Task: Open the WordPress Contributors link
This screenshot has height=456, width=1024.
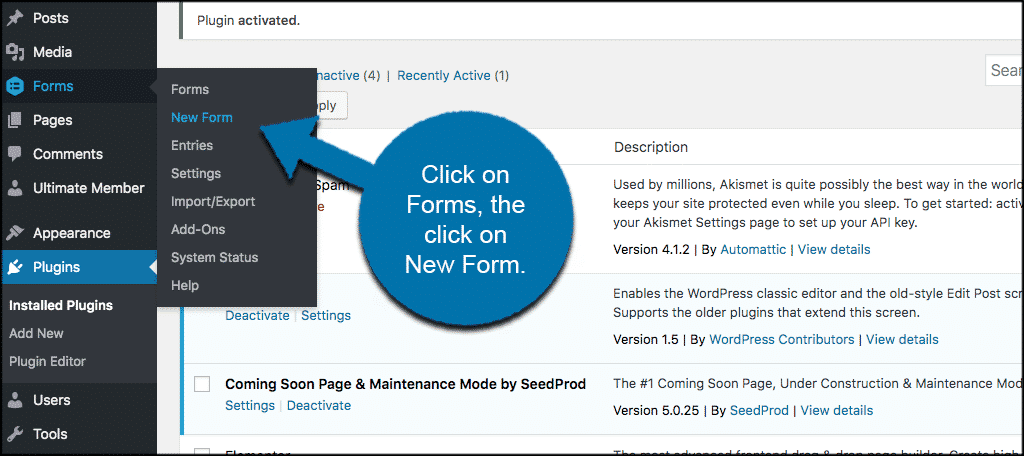Action: 782,340
